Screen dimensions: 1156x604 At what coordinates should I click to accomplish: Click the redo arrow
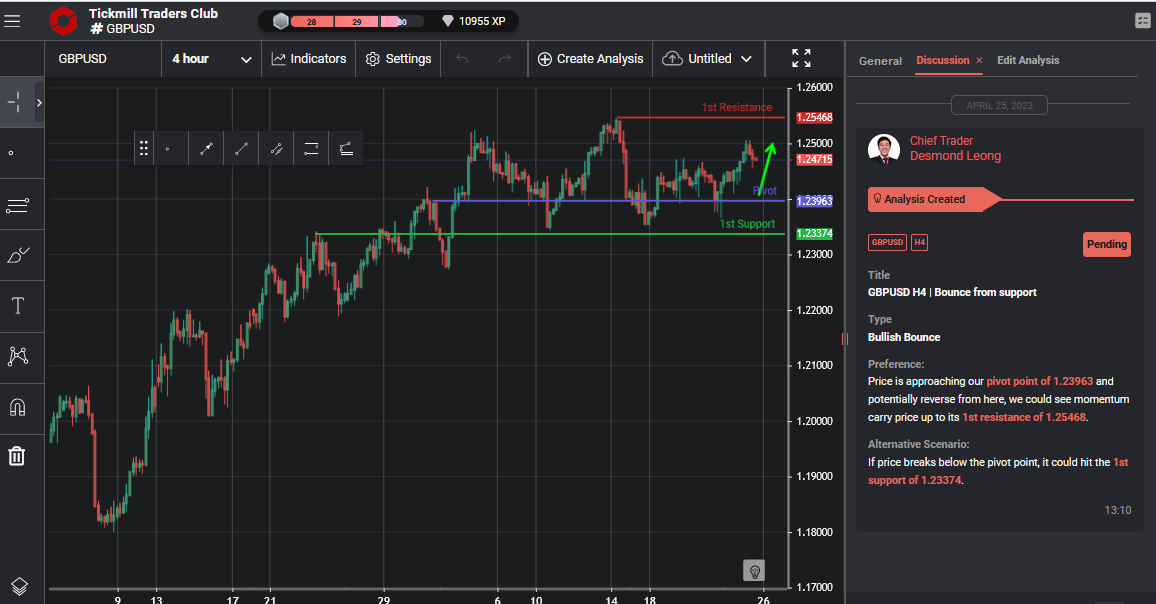pyautogui.click(x=505, y=59)
